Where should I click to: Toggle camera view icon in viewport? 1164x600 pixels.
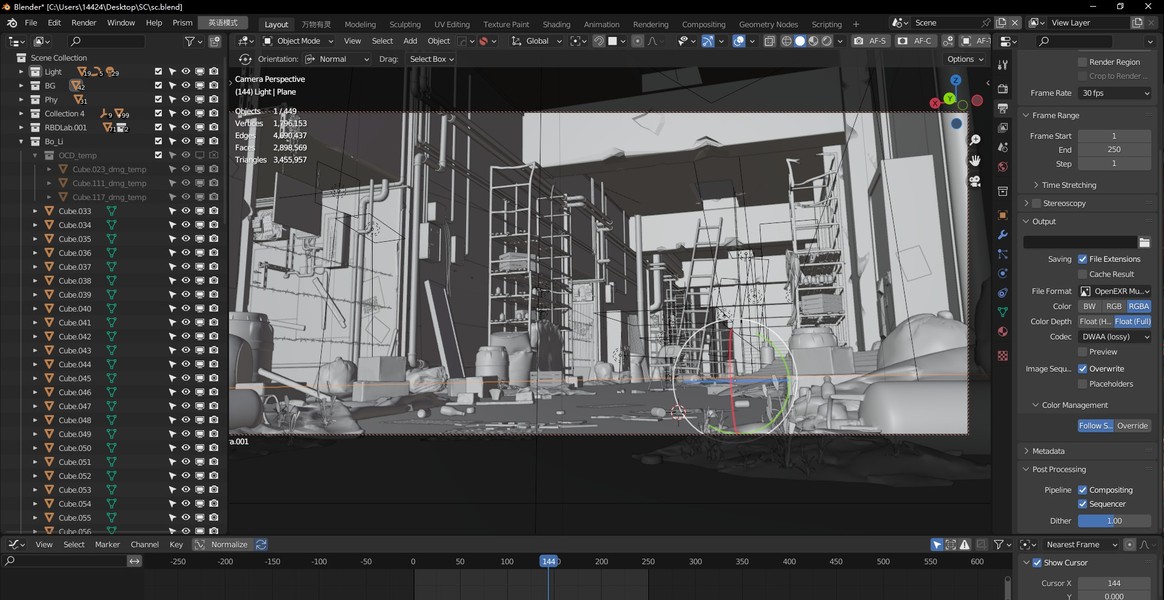point(975,181)
